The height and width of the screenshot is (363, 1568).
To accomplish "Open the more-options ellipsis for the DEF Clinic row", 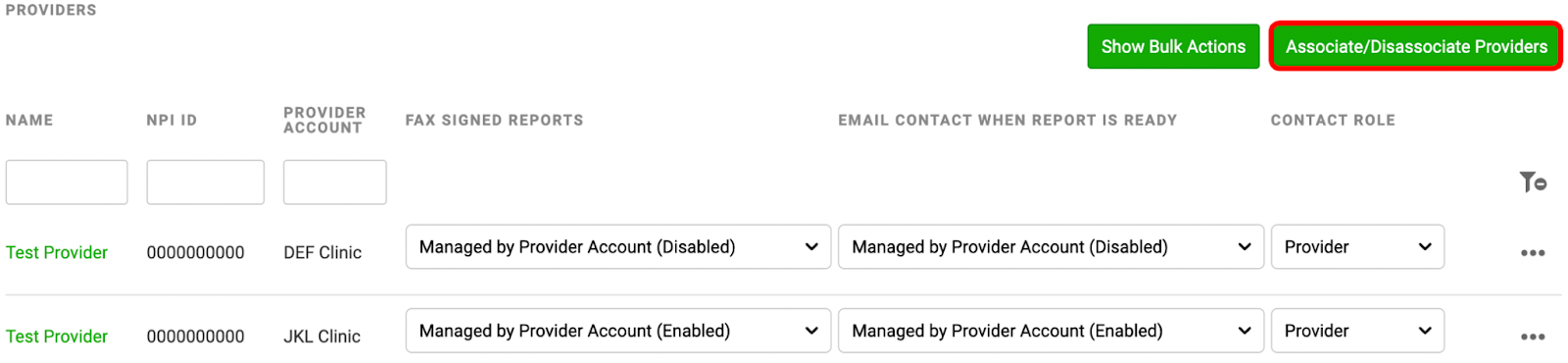I will tap(1533, 253).
